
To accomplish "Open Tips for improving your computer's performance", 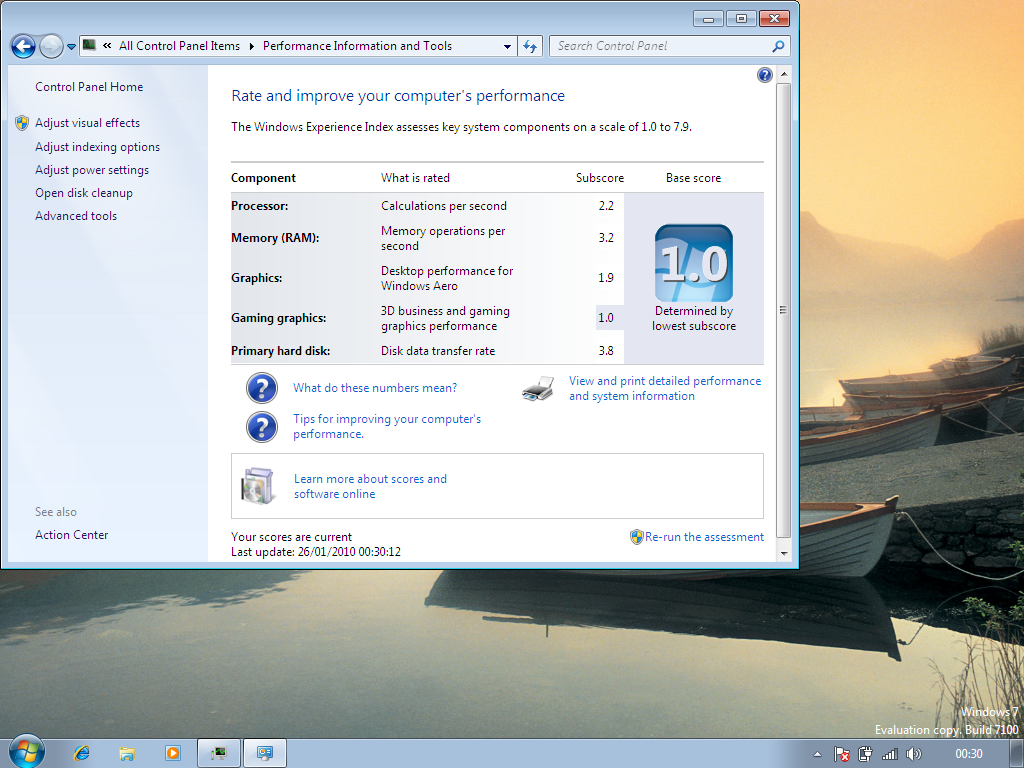I will click(x=387, y=426).
